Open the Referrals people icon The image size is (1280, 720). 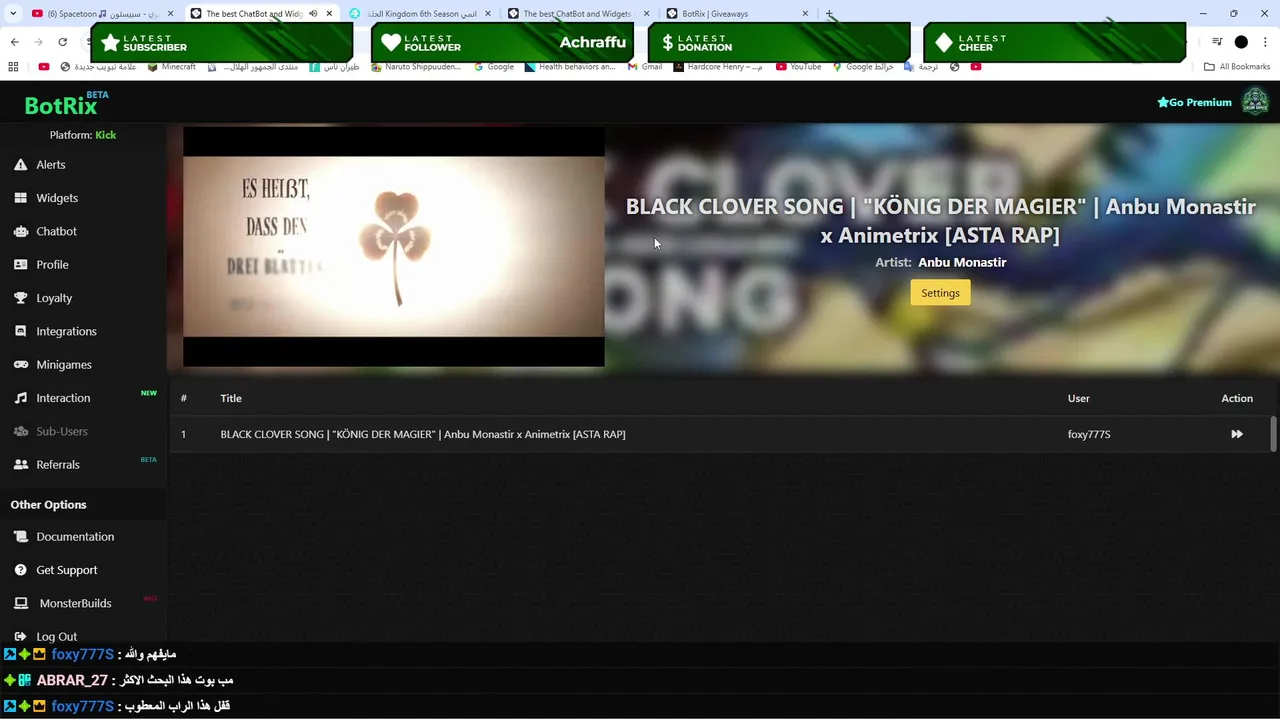[20, 465]
